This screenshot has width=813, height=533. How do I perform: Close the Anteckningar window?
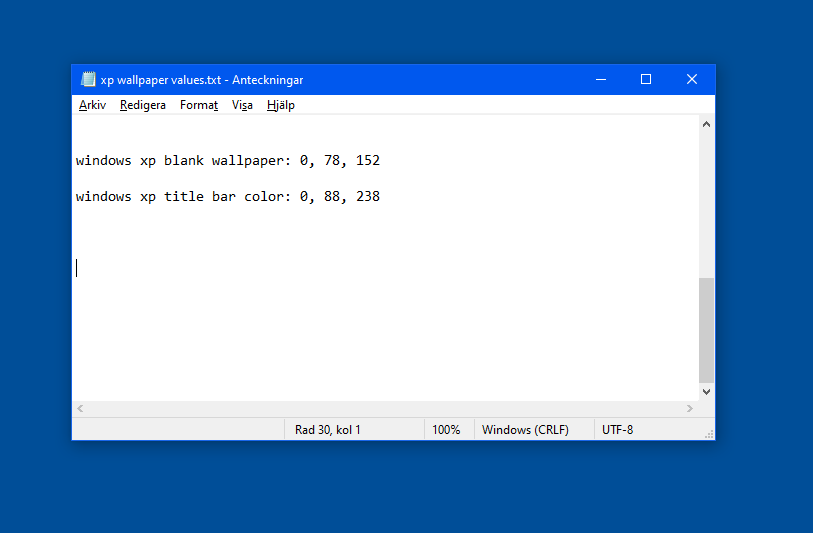pos(692,79)
